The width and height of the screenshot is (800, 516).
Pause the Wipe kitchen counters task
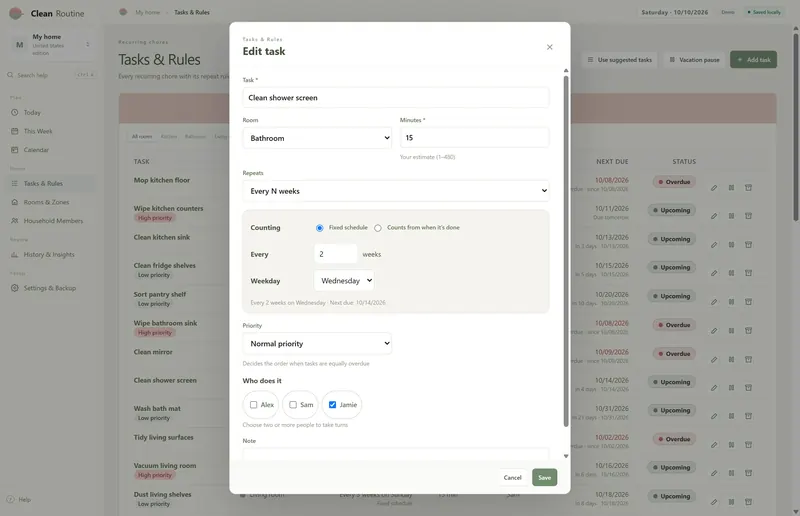[x=731, y=216]
